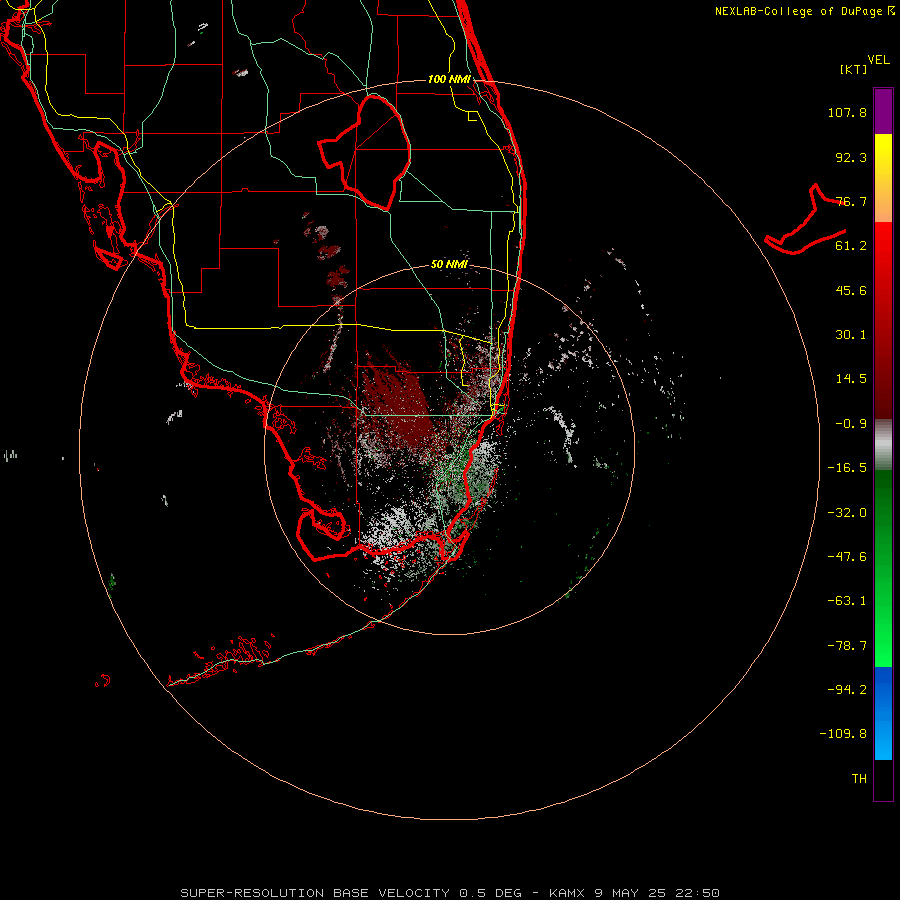Click the -63.1 velocity scale value
Viewport: 900px width, 900px height.
point(847,601)
